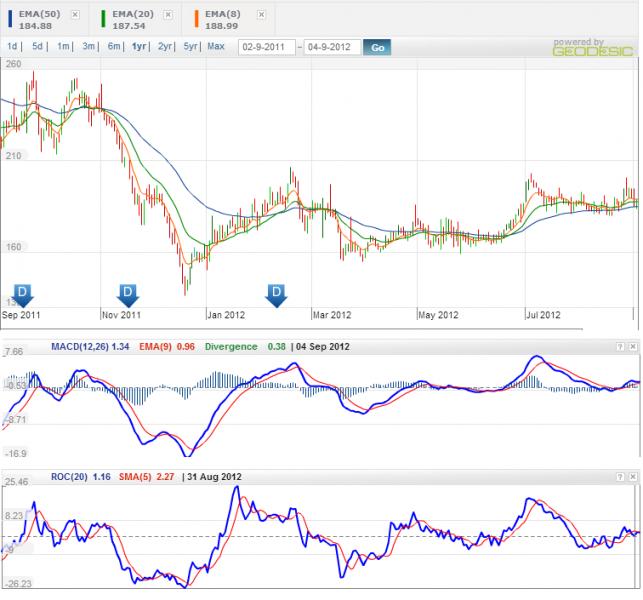Click the dividend marker near Feb 2012
This screenshot has width=643, height=600.
tap(276, 295)
